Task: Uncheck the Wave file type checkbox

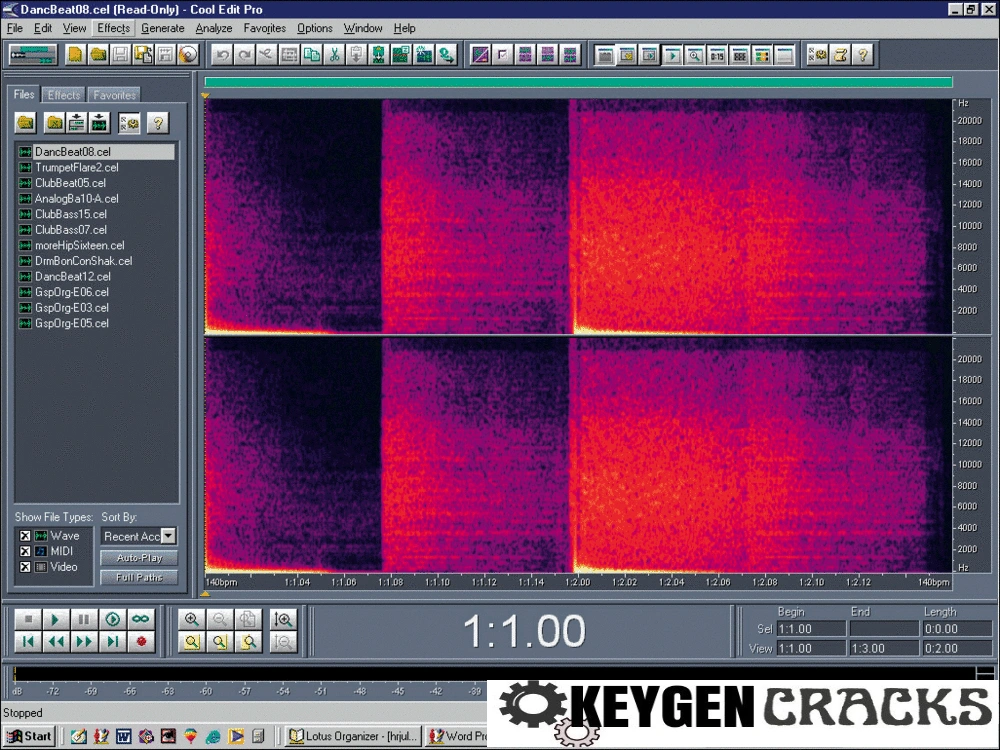Action: point(25,536)
